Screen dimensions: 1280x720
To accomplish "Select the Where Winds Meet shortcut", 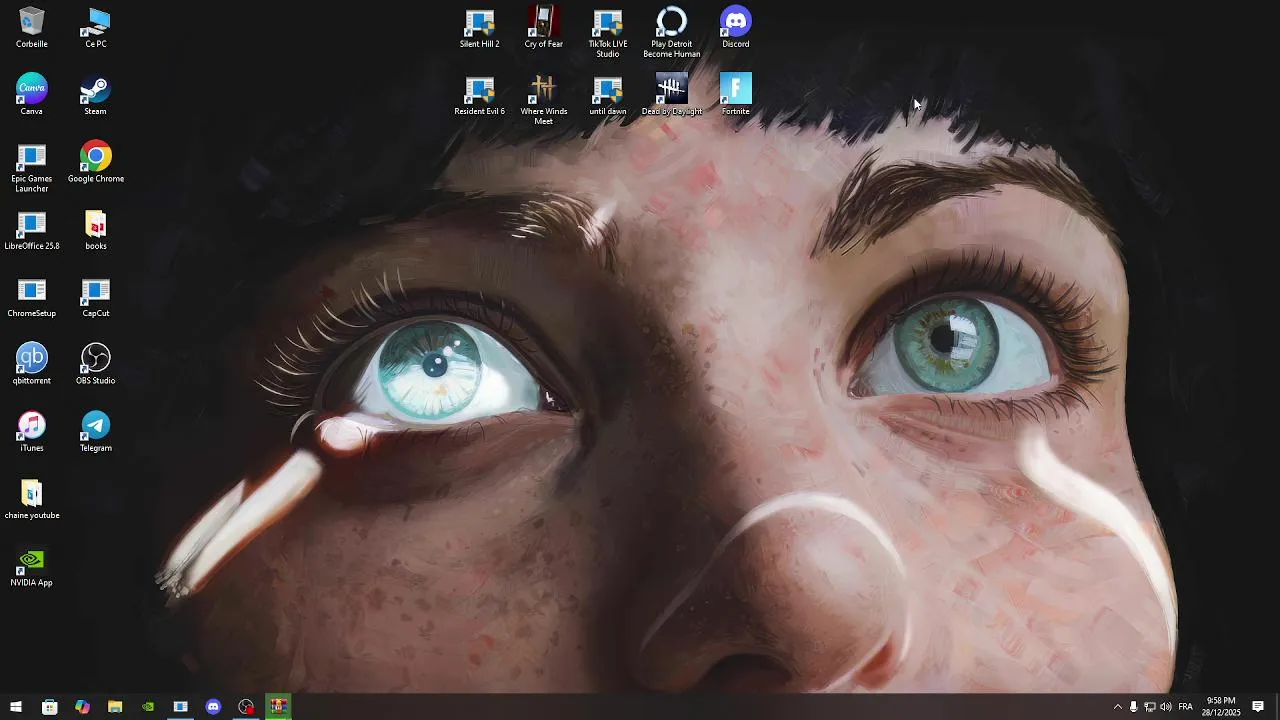I will [543, 100].
